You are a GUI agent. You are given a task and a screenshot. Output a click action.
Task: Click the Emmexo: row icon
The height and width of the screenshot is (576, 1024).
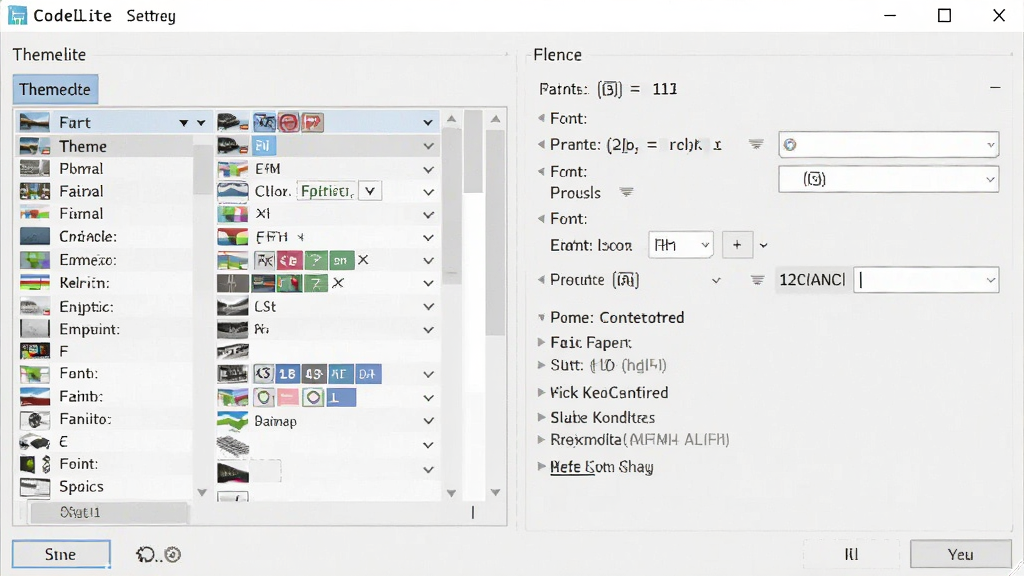(x=35, y=260)
